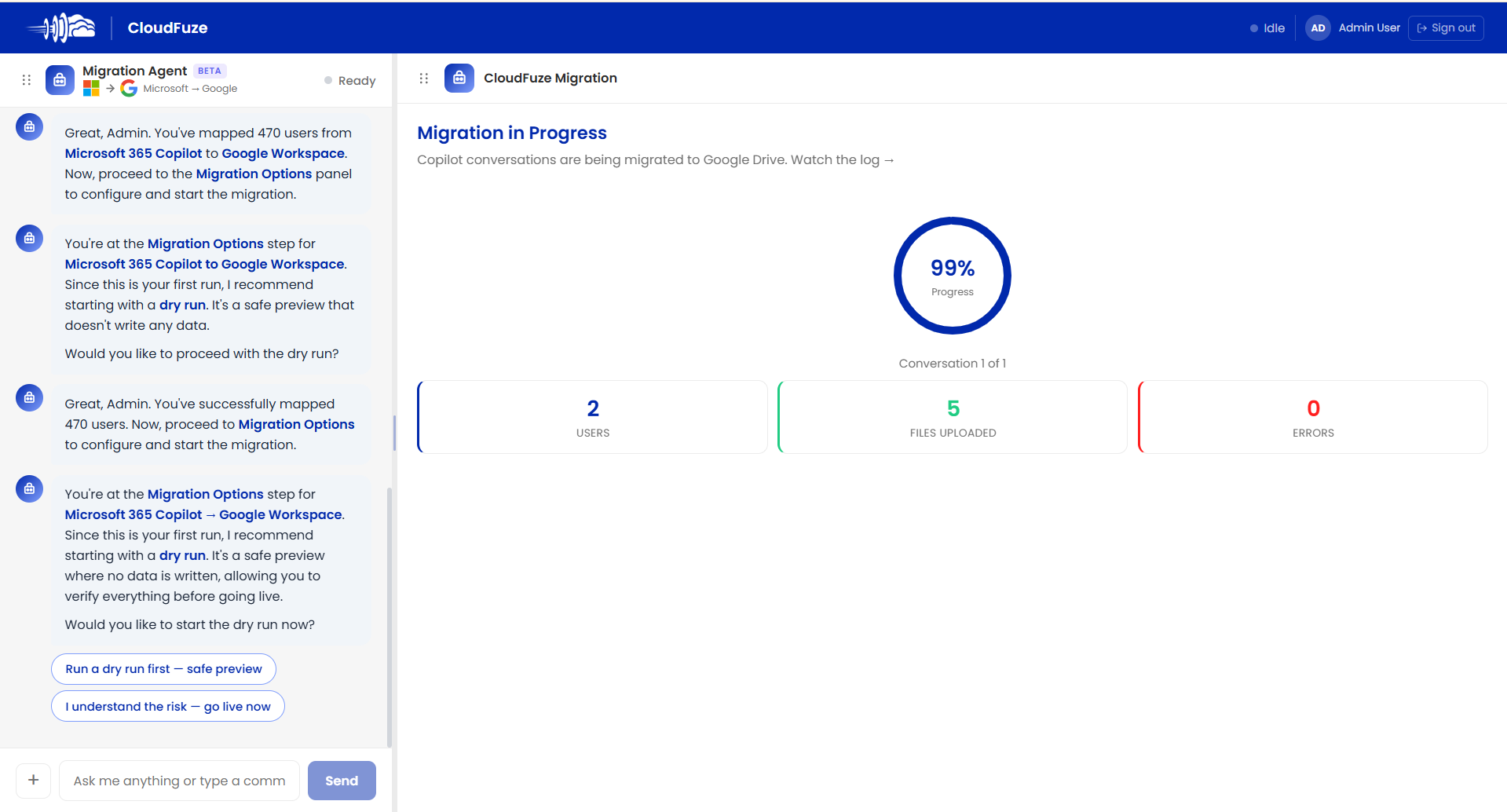This screenshot has height=812, width=1507.
Task: Click the 'Migration in Progress' heading
Action: (x=512, y=133)
